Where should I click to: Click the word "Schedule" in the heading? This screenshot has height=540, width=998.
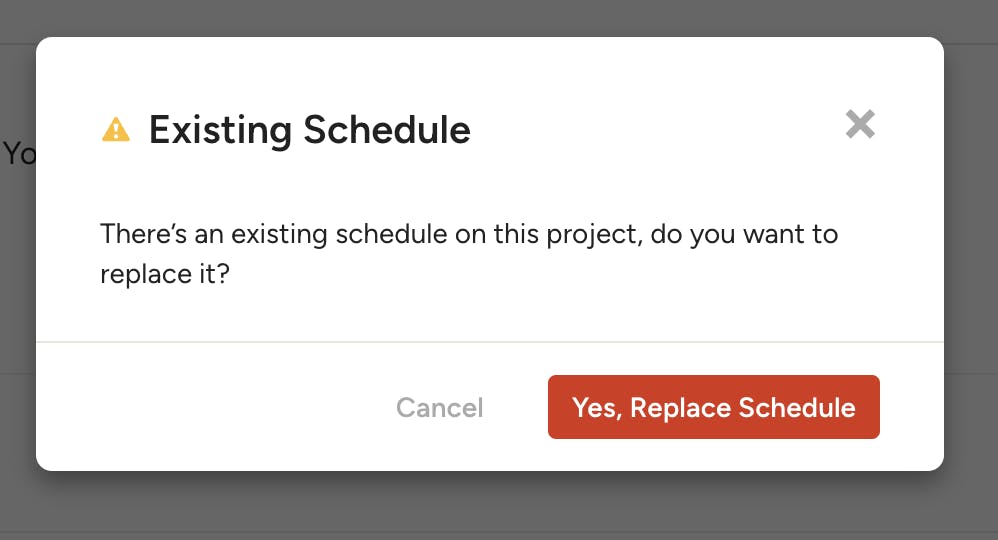tap(387, 130)
